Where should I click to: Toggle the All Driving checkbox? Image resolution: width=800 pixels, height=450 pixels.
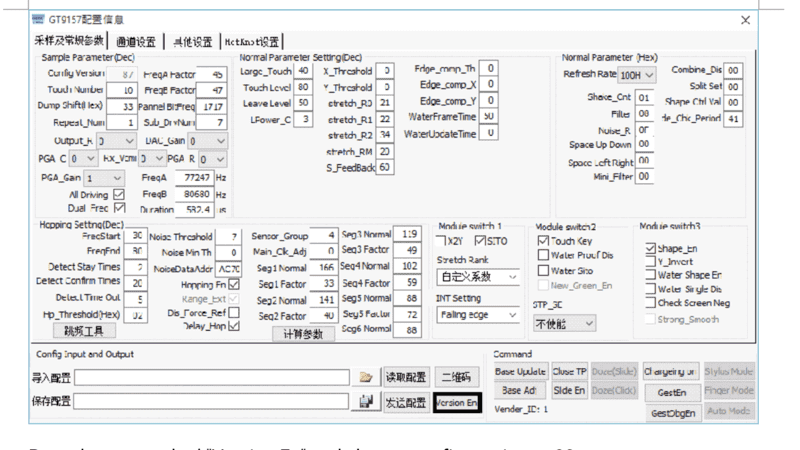(x=119, y=194)
